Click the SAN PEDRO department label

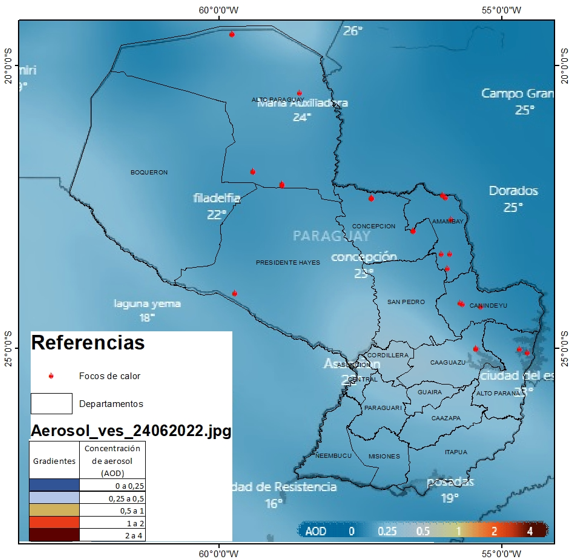pyautogui.click(x=406, y=302)
